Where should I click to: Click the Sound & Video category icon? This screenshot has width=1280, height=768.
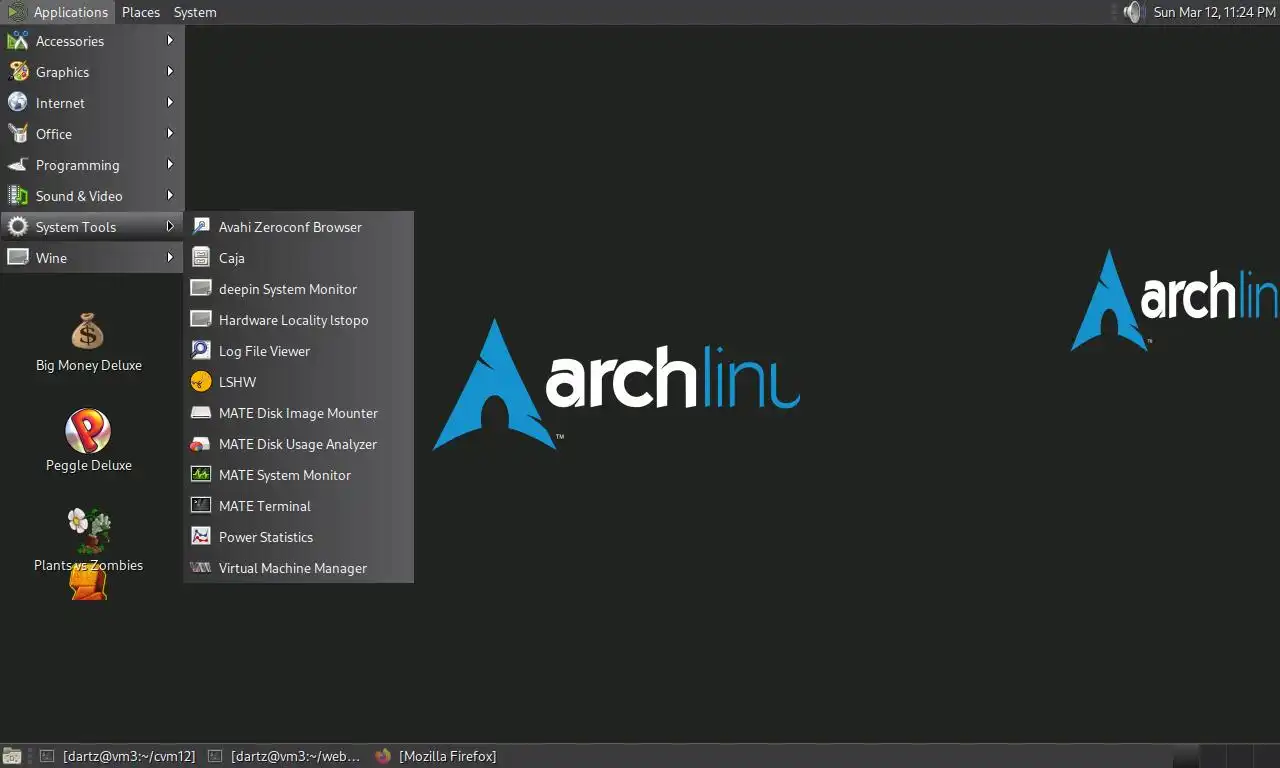[x=18, y=196]
